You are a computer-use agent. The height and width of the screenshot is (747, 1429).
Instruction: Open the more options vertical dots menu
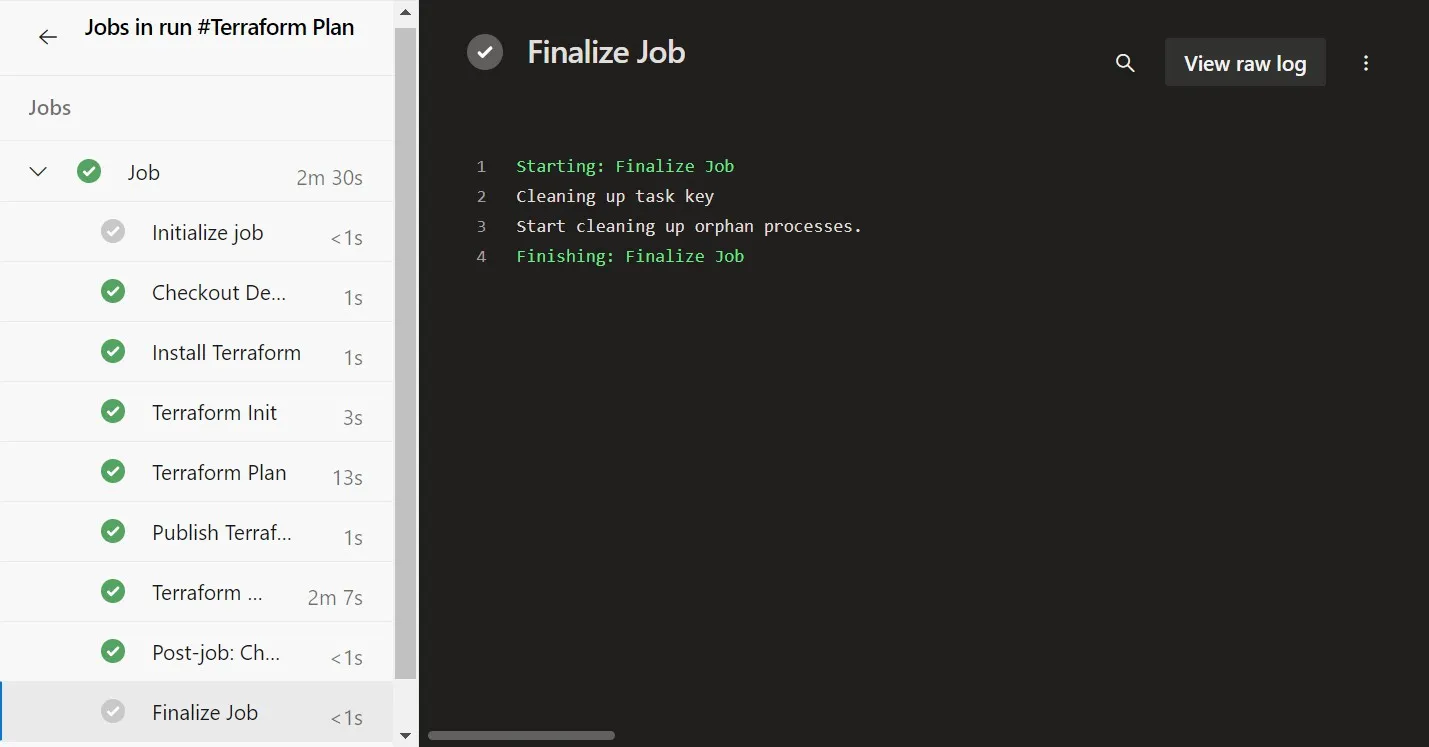pos(1366,63)
